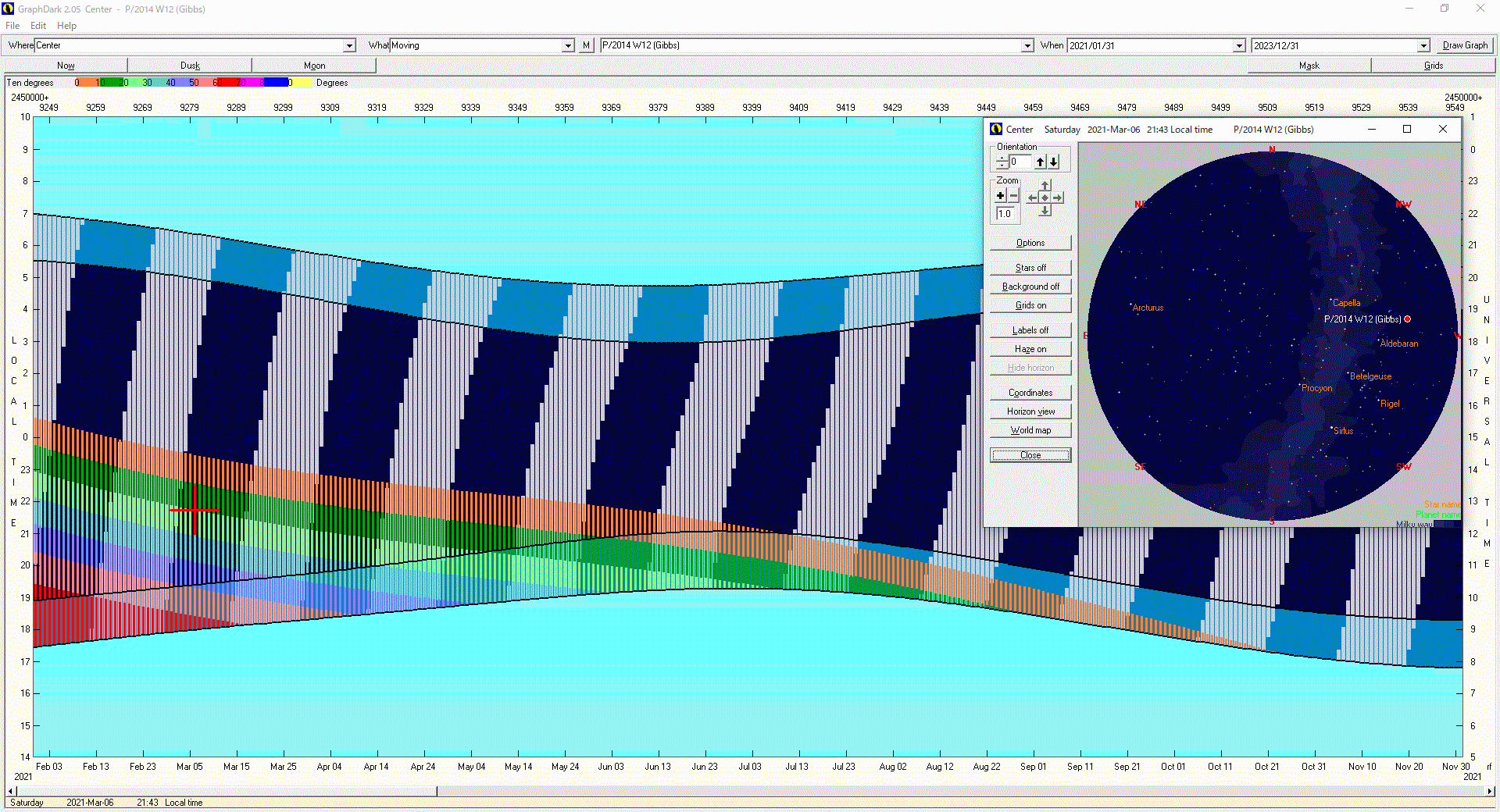Pan the sky view left
Image resolution: width=1500 pixels, height=812 pixels.
[1033, 198]
